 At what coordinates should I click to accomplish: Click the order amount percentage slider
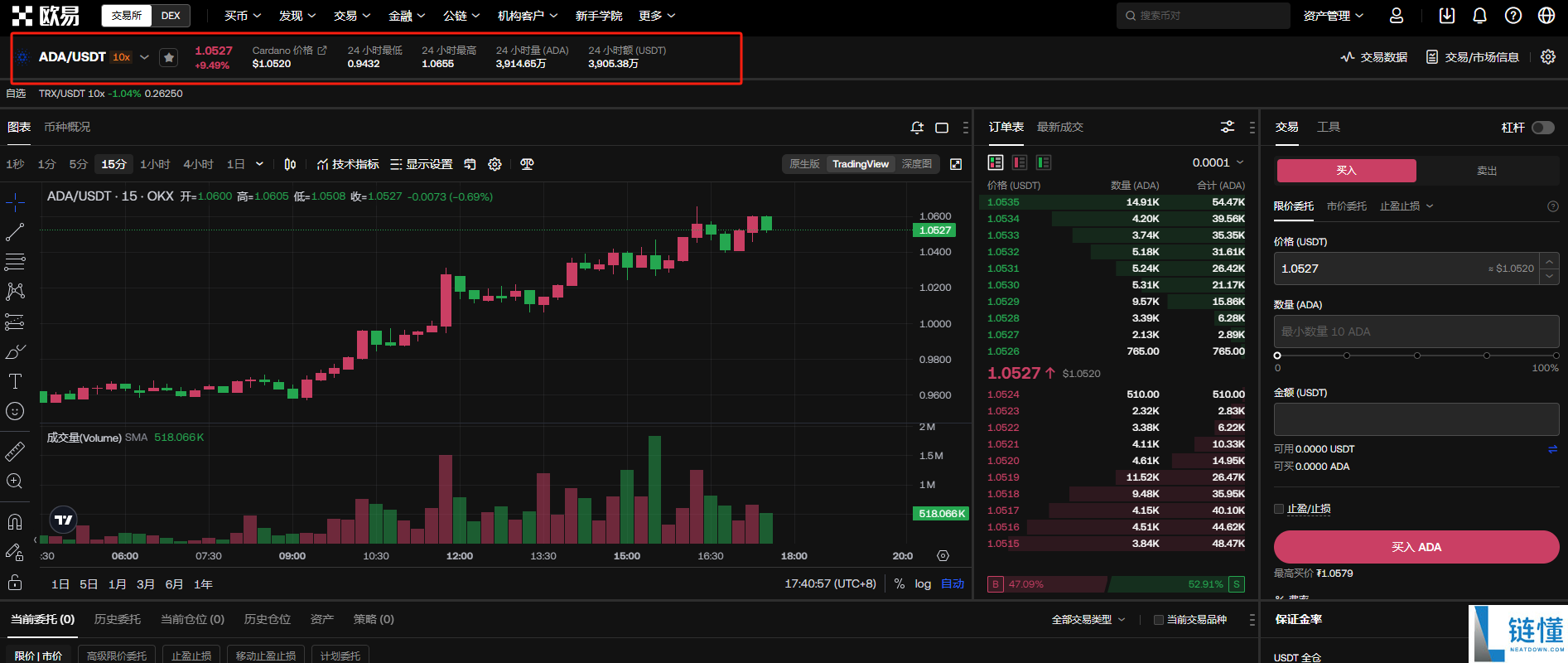[1416, 356]
